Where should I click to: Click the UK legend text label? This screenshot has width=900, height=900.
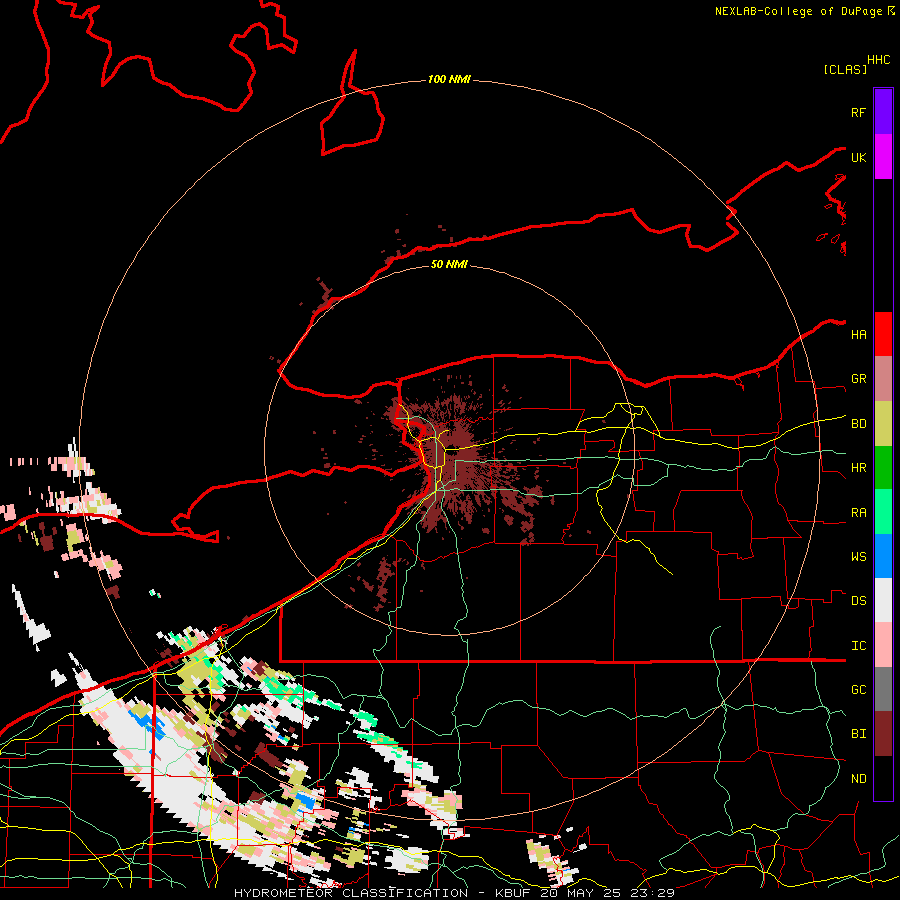(858, 157)
